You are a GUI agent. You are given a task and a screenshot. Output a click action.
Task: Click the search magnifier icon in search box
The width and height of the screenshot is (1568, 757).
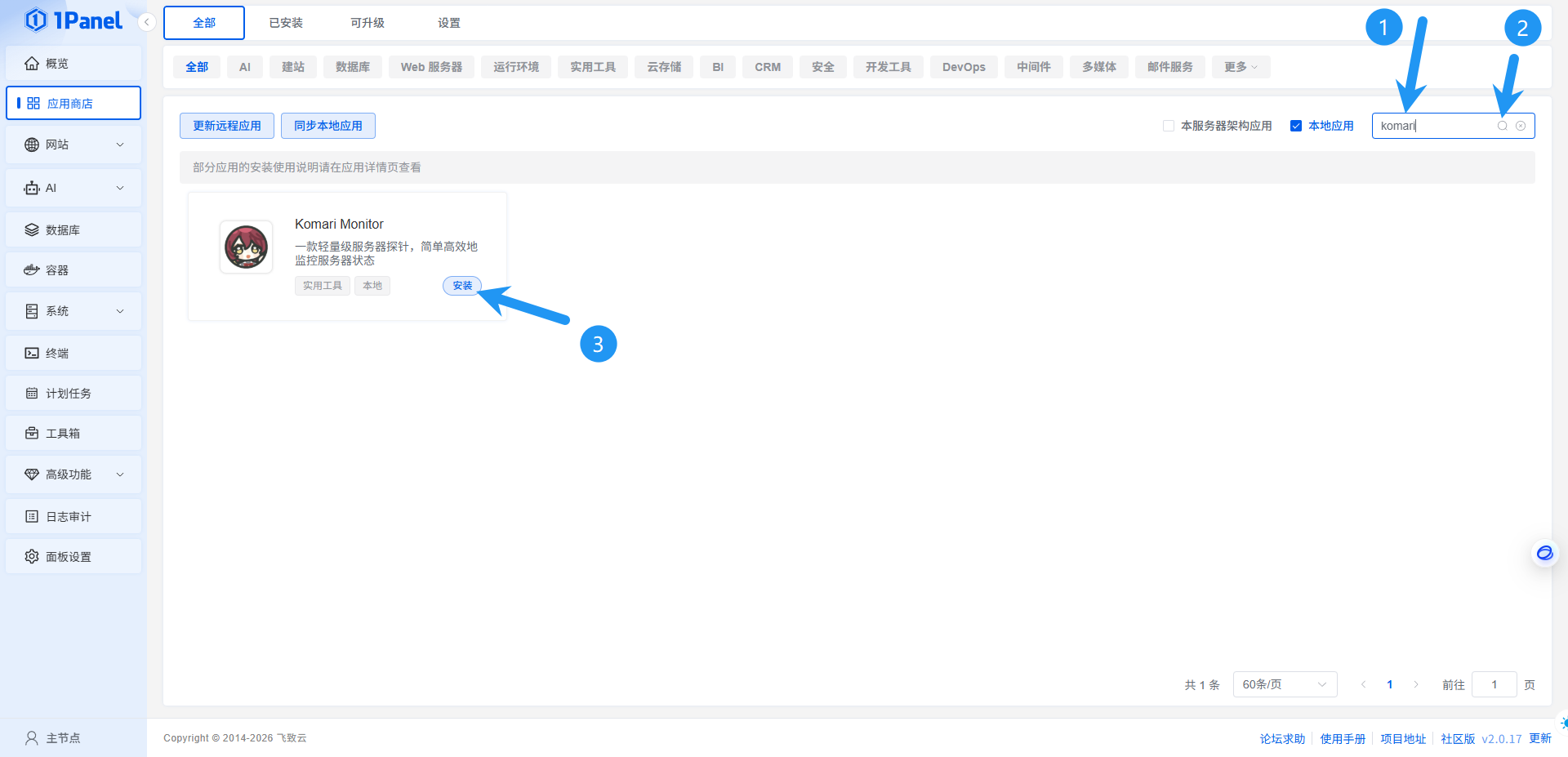tap(1502, 126)
